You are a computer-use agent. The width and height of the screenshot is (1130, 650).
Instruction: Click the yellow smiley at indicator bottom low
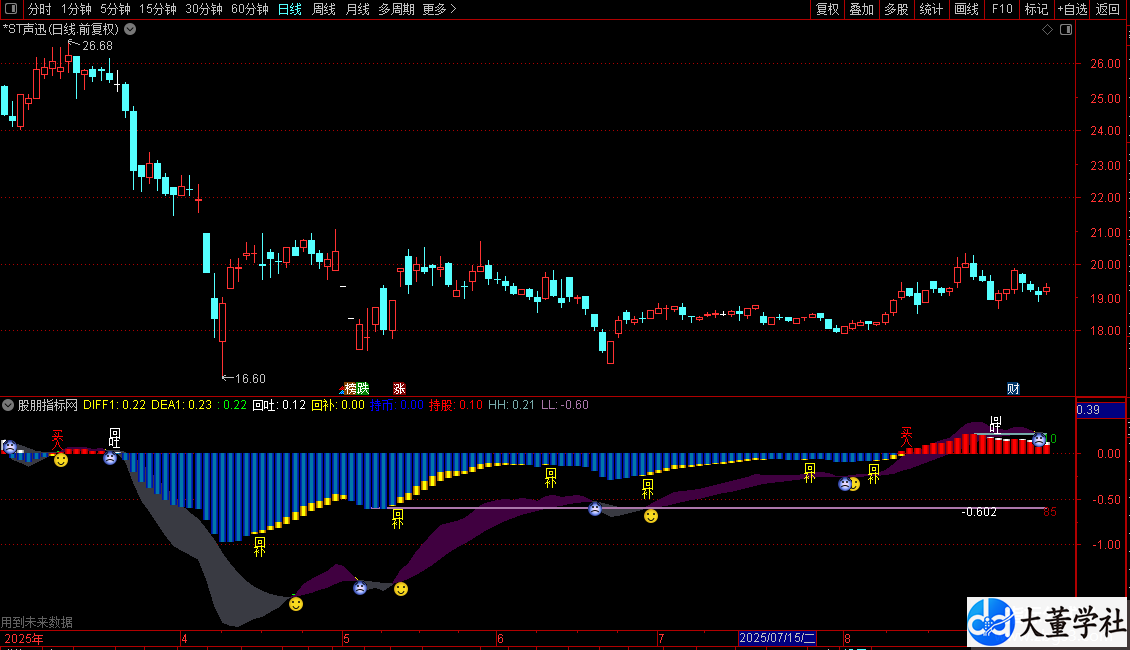(x=295, y=604)
